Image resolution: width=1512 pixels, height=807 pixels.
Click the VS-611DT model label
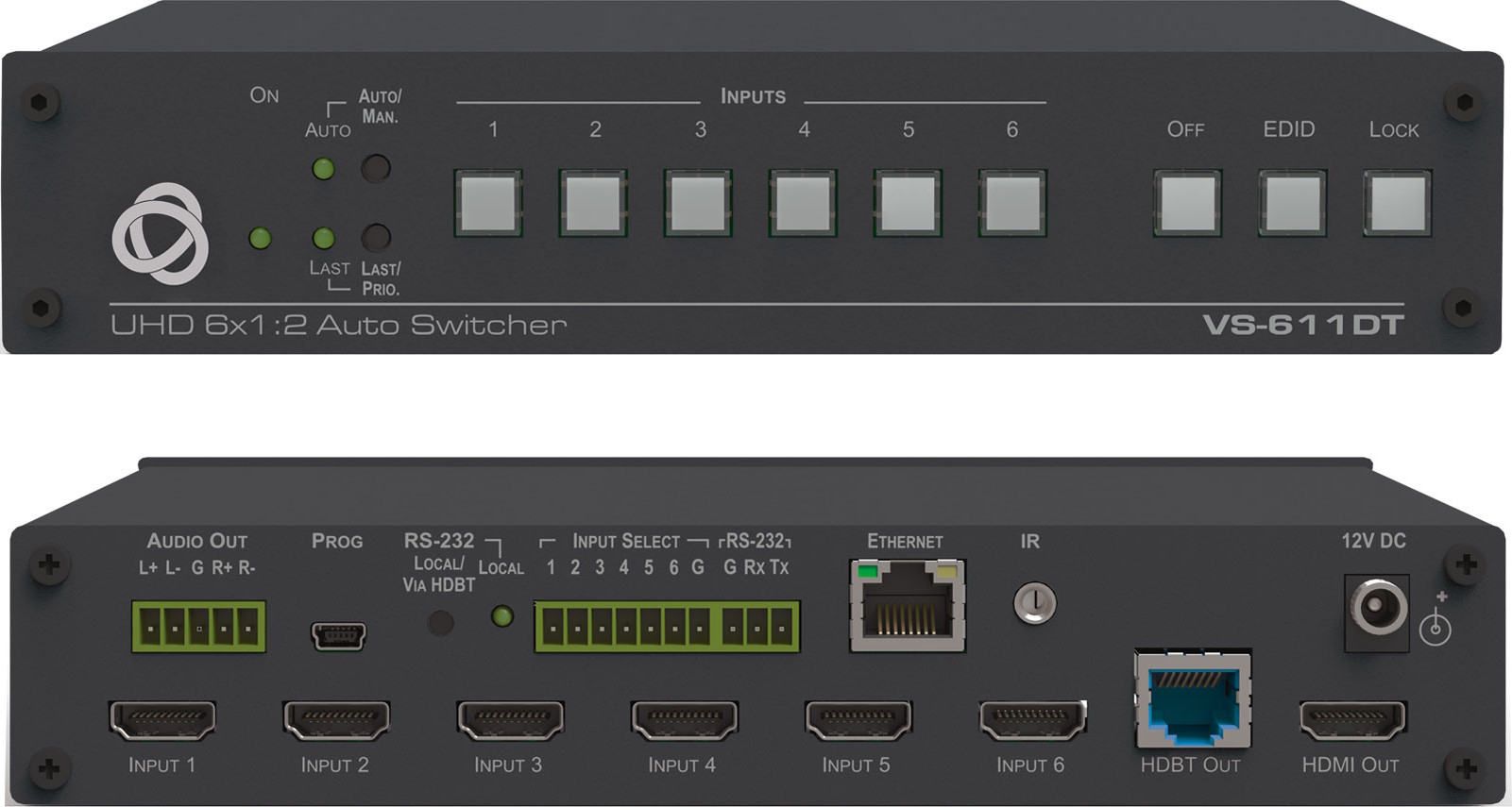pos(1303,325)
